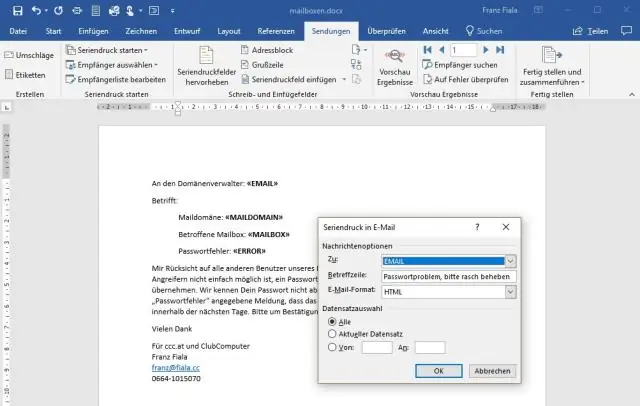Go to the next record

coord(485,50)
